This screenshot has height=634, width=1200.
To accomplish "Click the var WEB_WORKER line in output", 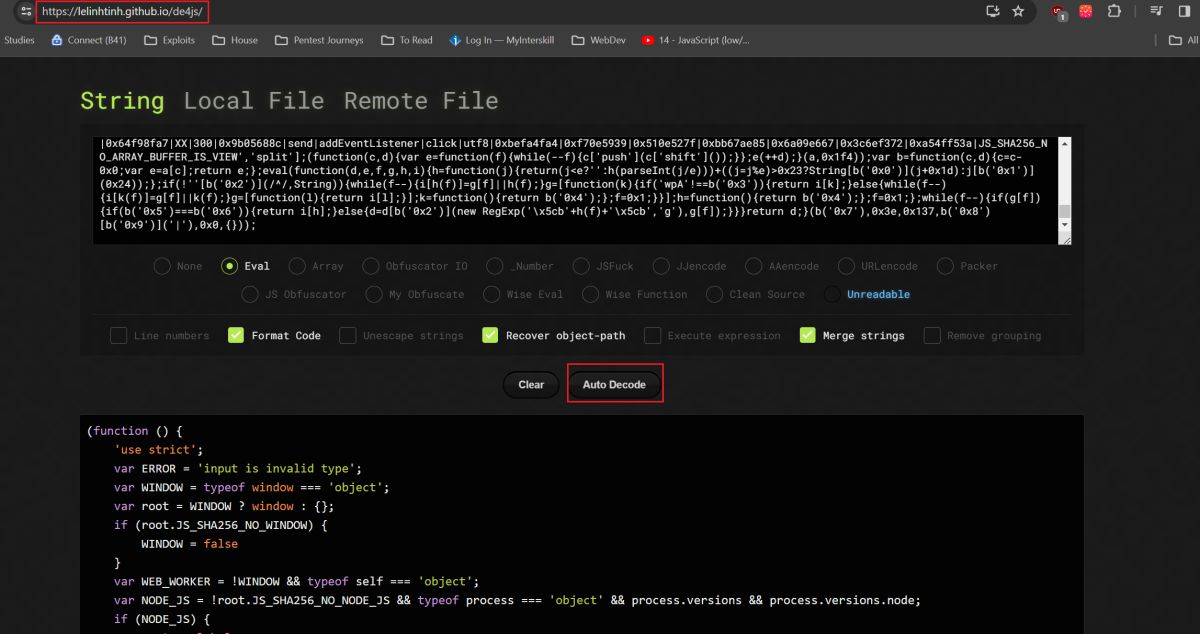I will click(297, 582).
